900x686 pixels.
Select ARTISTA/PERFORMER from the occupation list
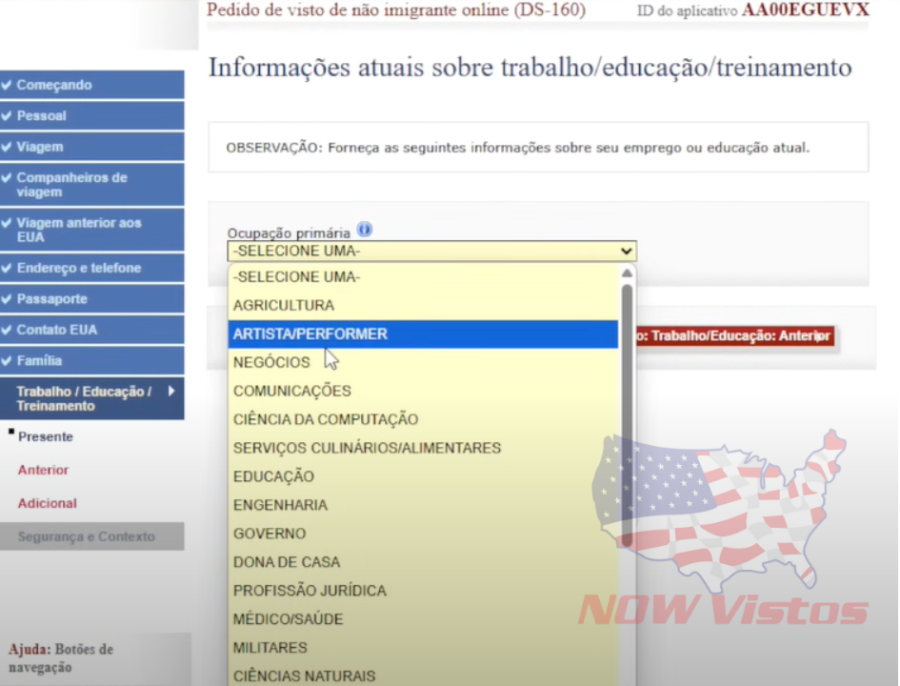point(311,333)
